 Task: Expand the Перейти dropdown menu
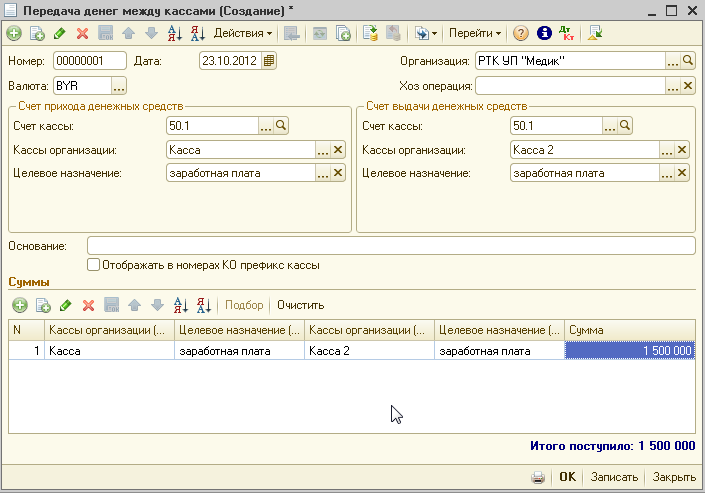475,33
